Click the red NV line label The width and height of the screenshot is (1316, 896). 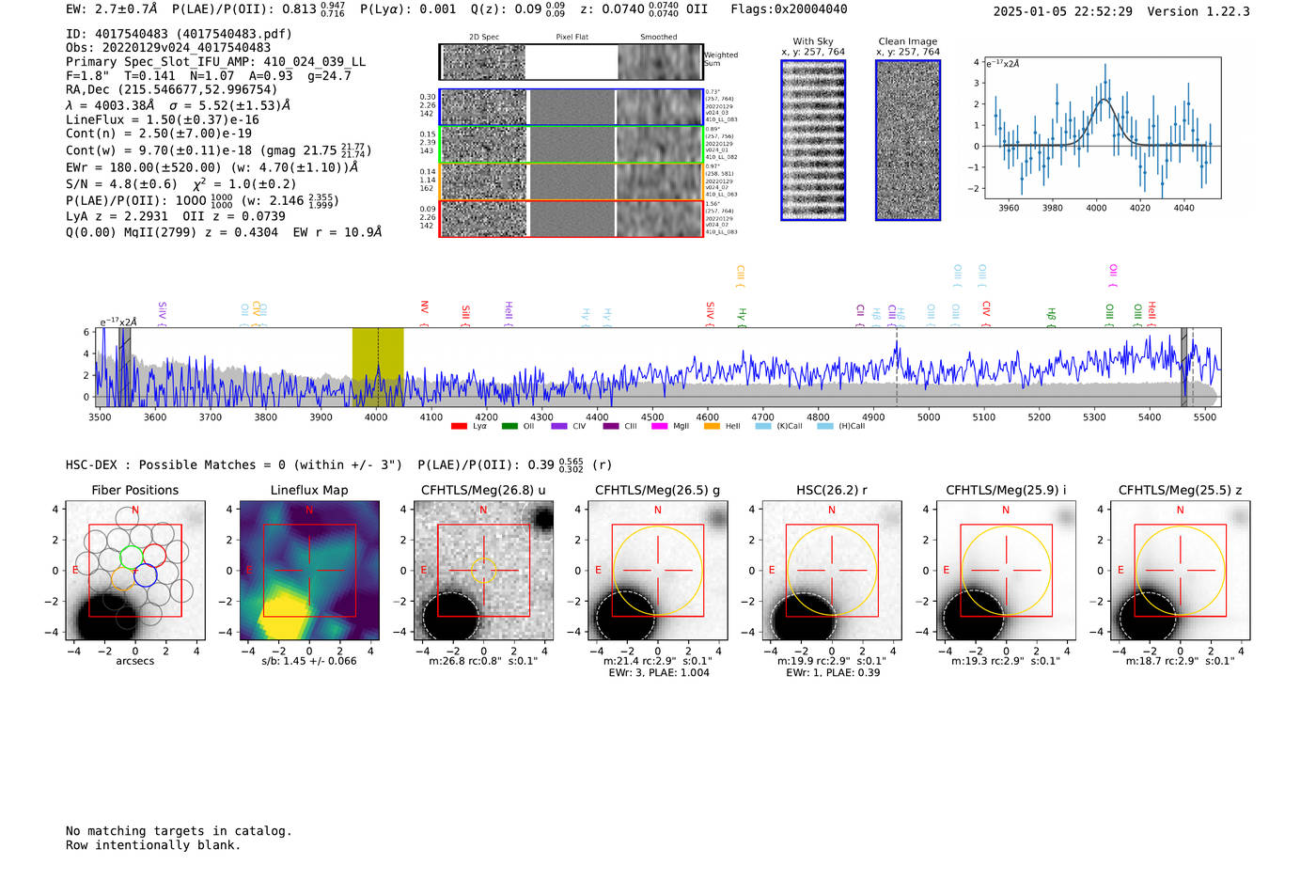[x=425, y=311]
